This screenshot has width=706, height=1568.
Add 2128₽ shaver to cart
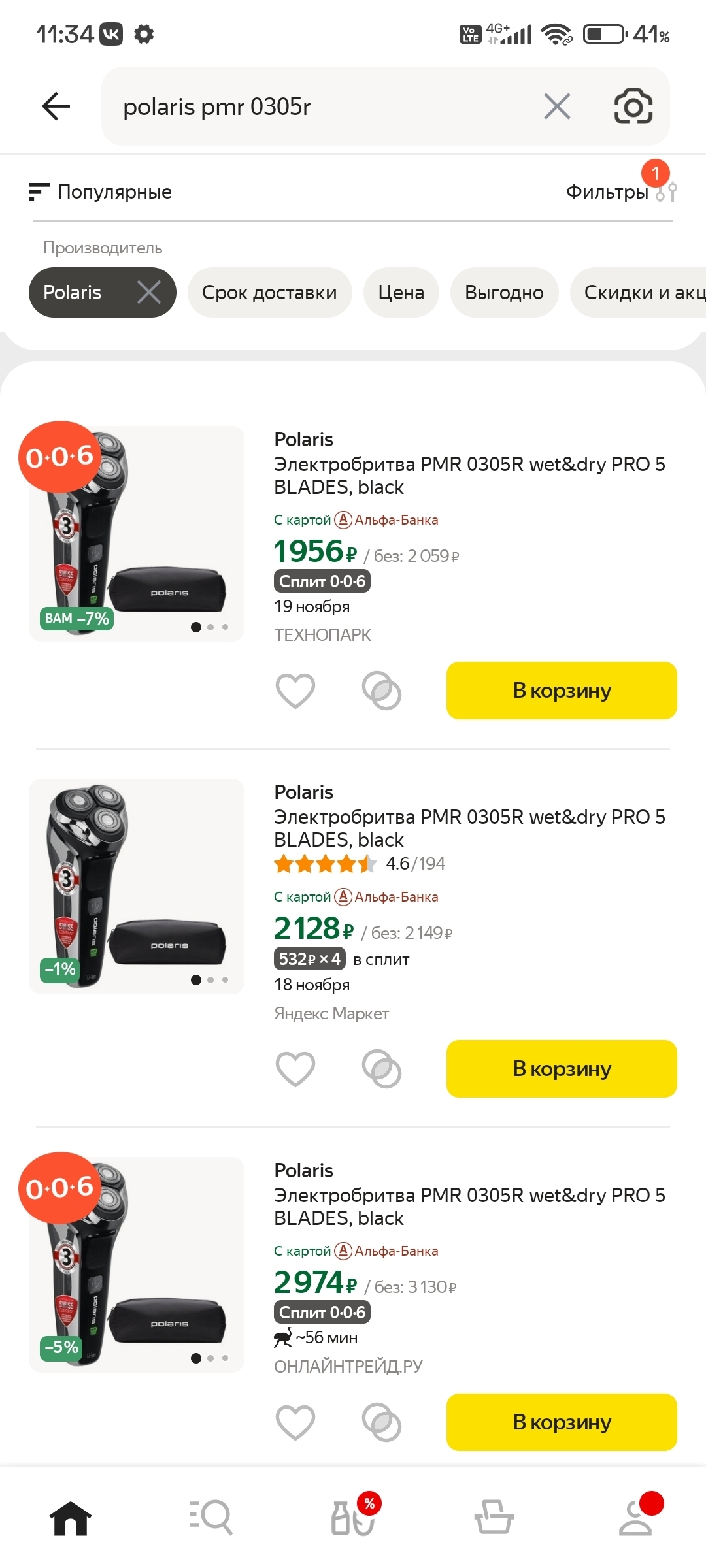tap(562, 1069)
